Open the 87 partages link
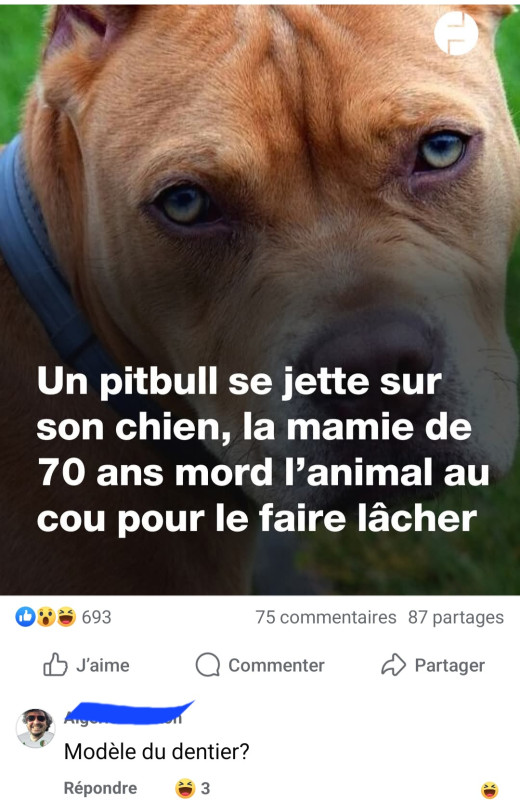 [x=456, y=617]
